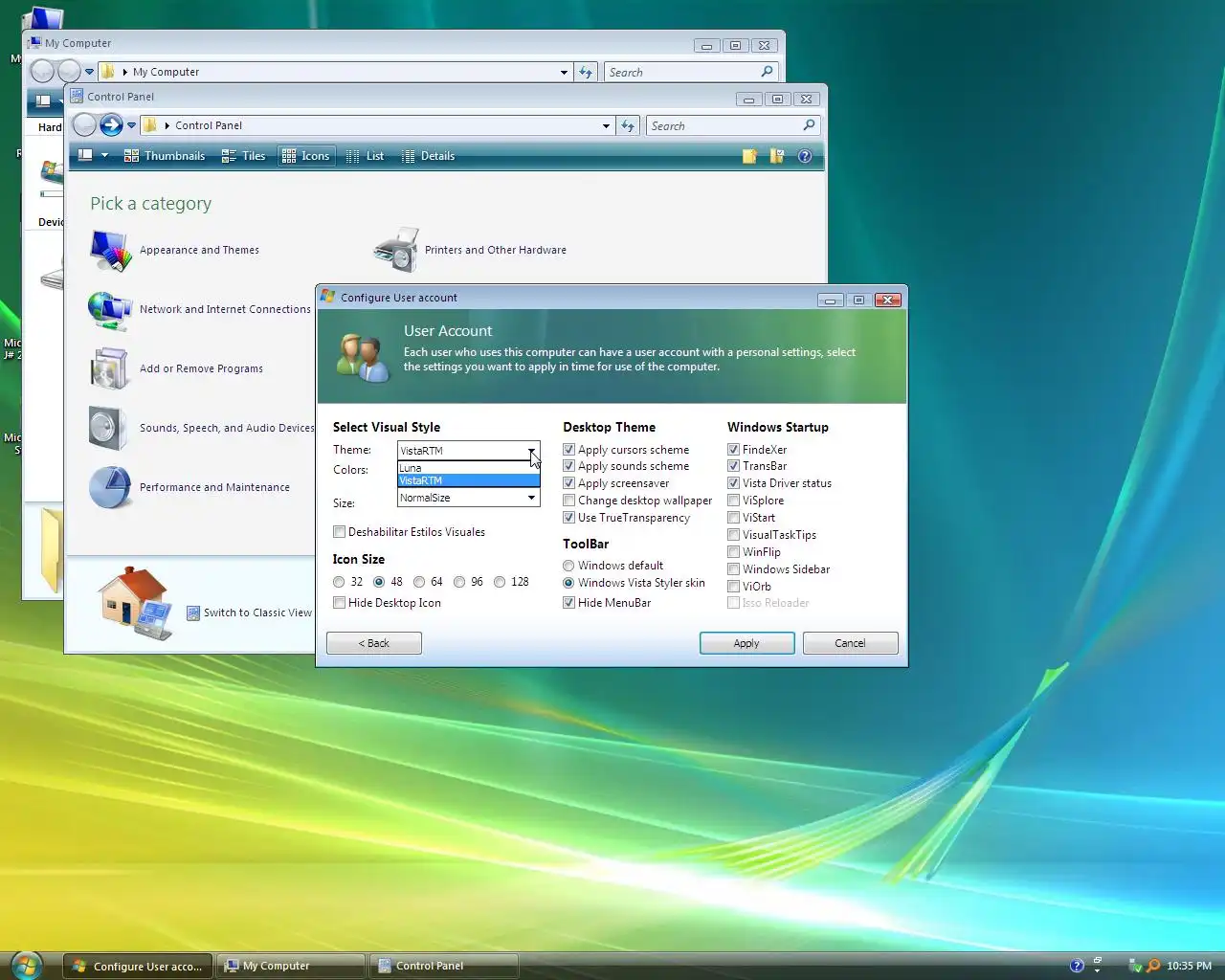1225x980 pixels.
Task: Click the Windows Start orb
Action: point(26,965)
